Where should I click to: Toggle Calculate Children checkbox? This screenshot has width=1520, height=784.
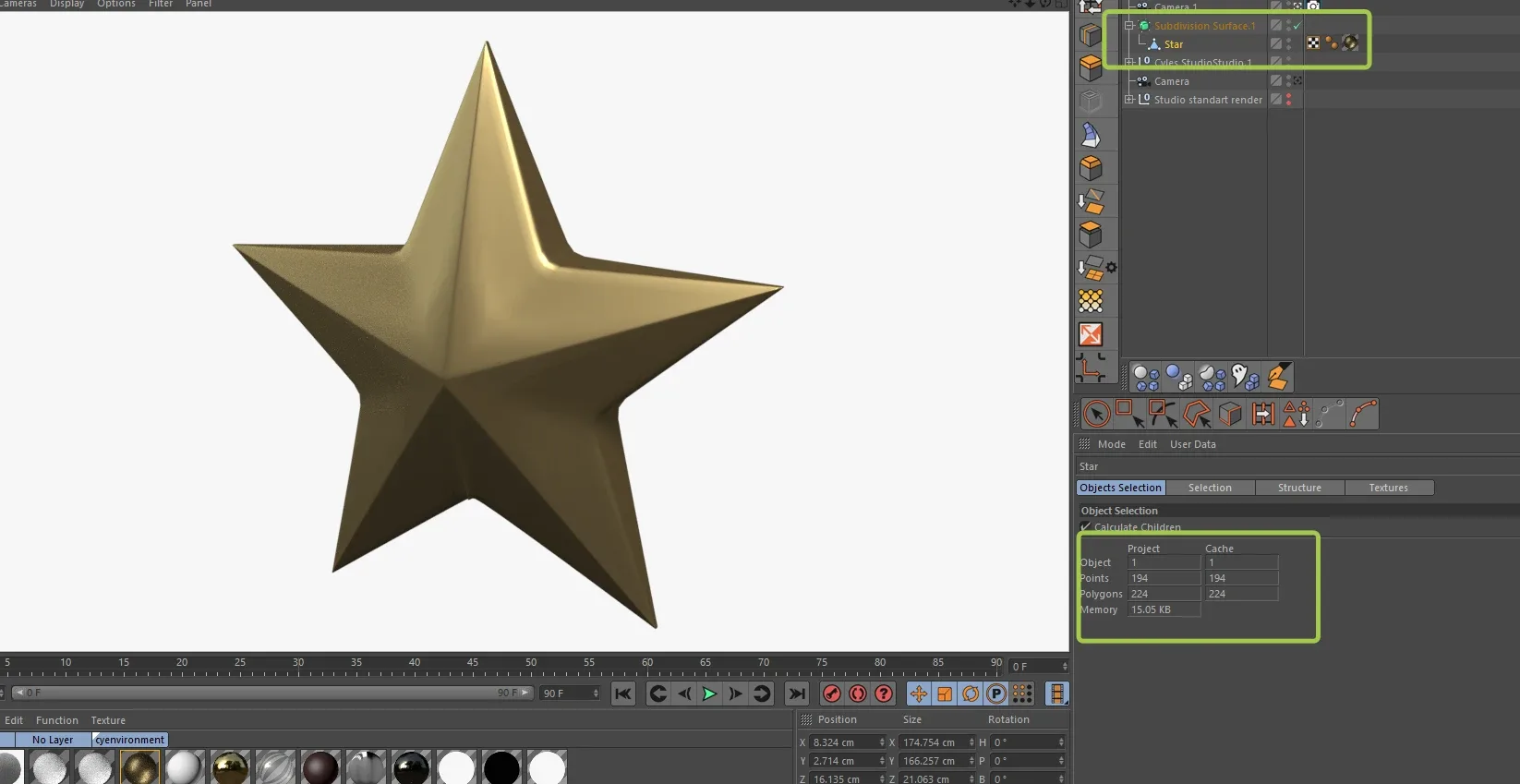(1086, 527)
